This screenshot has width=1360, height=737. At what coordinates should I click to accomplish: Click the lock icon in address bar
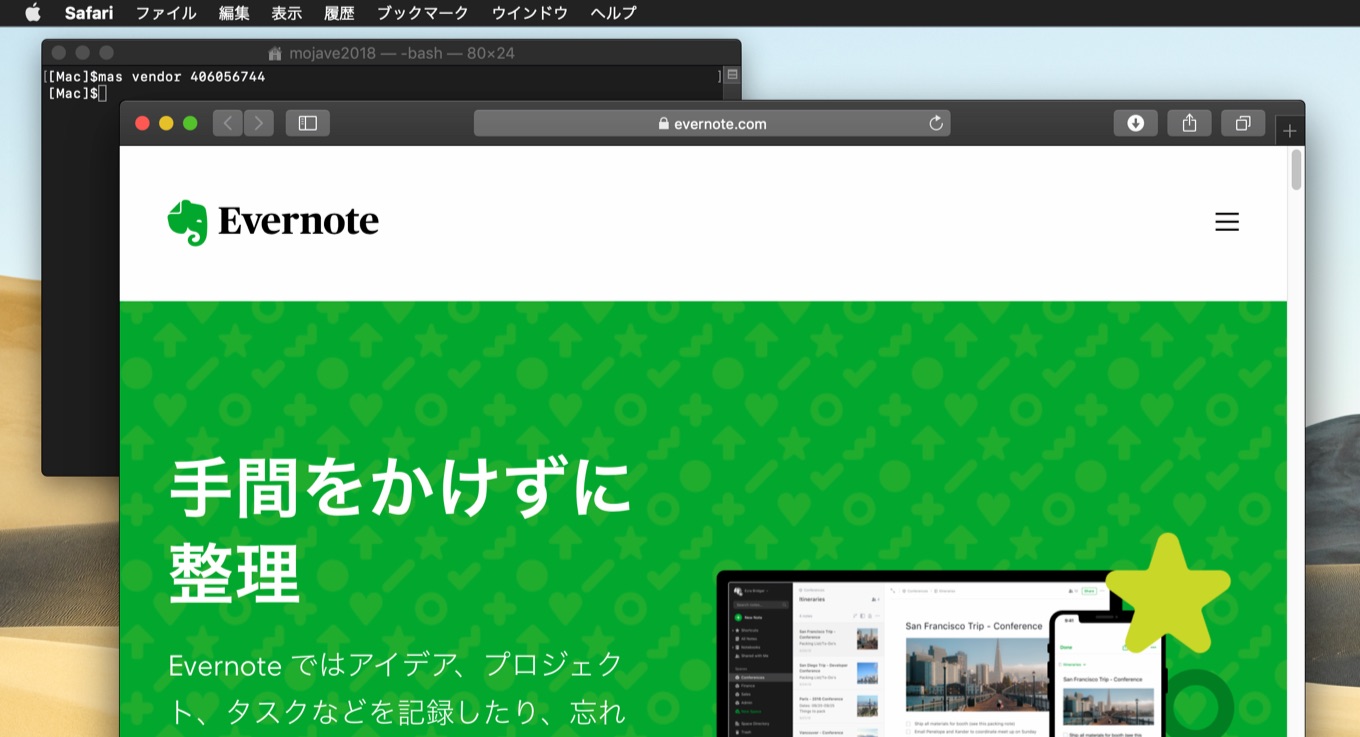[663, 124]
